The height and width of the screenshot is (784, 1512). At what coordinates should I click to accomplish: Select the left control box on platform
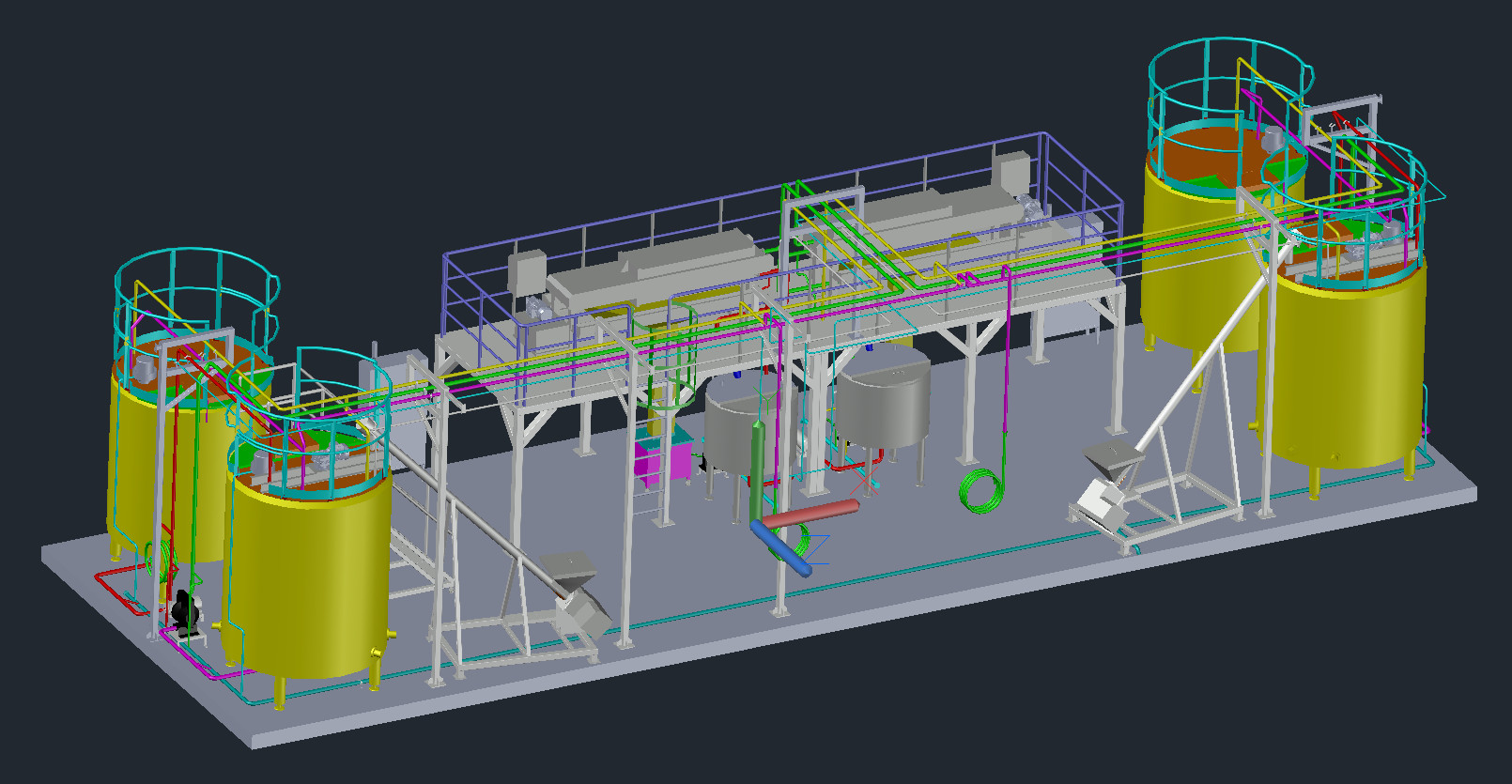click(527, 272)
